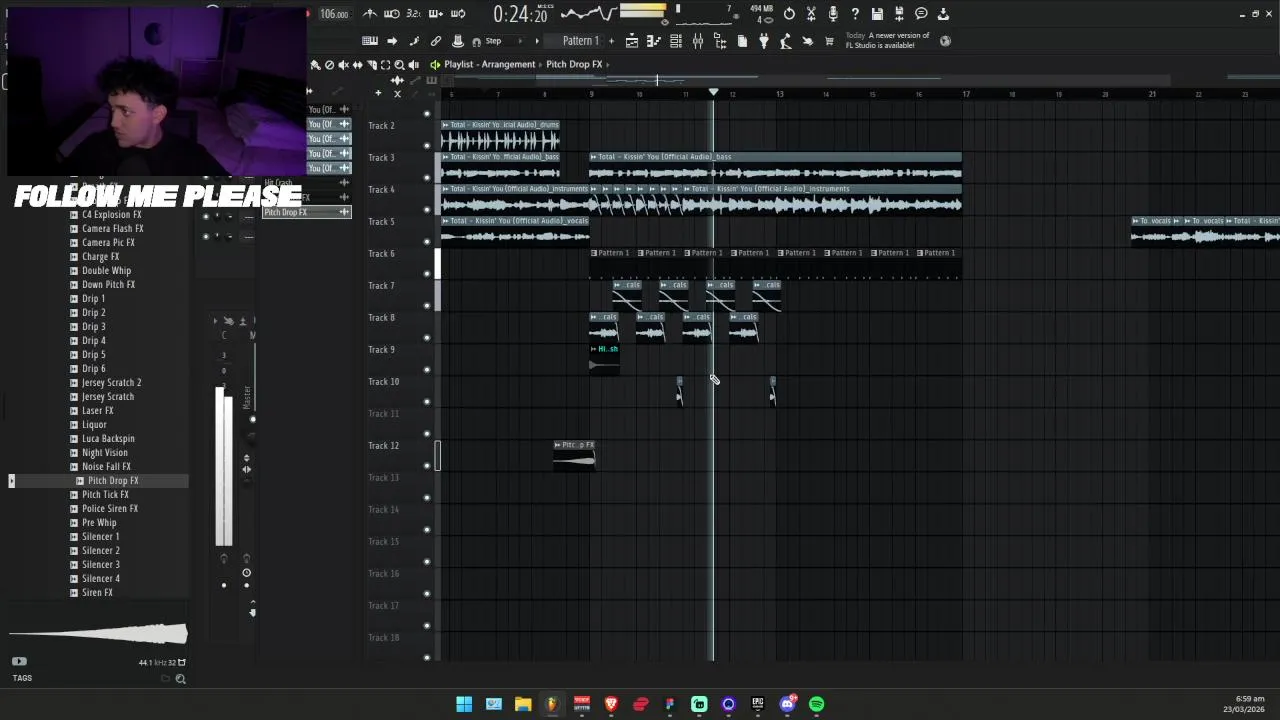Click the bass audio clip on Track 3
Screen dimensions: 1280x720
click(775, 167)
